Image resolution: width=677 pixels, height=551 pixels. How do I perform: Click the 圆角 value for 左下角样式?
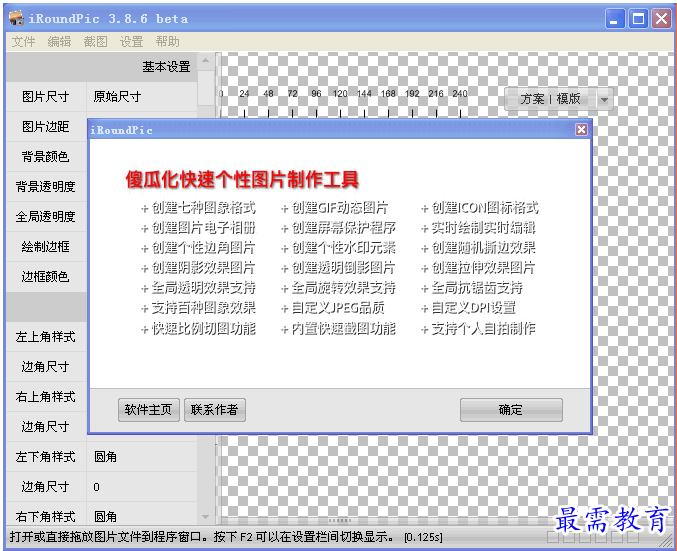tap(142, 457)
